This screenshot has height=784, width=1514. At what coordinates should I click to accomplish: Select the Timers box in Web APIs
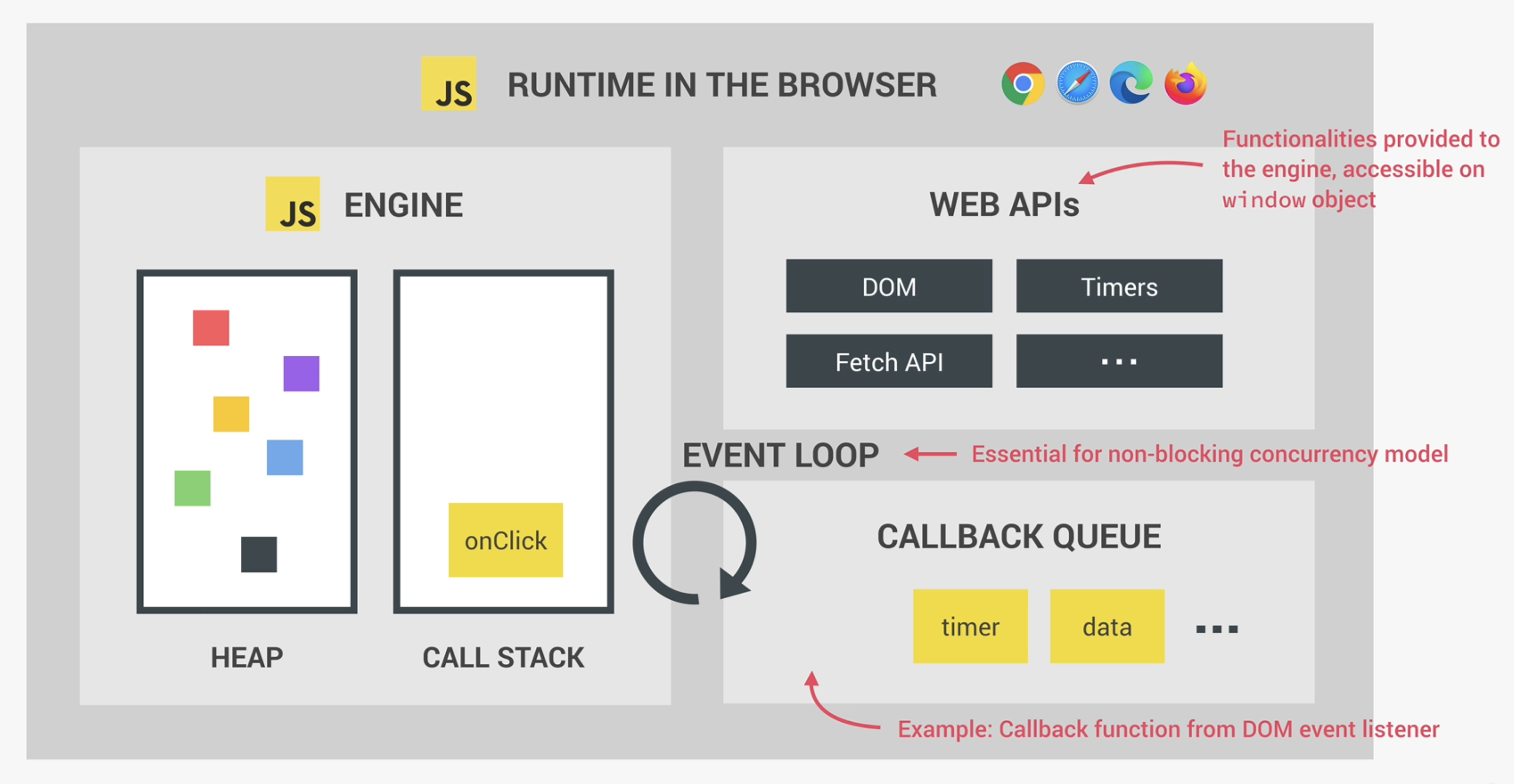click(1119, 286)
